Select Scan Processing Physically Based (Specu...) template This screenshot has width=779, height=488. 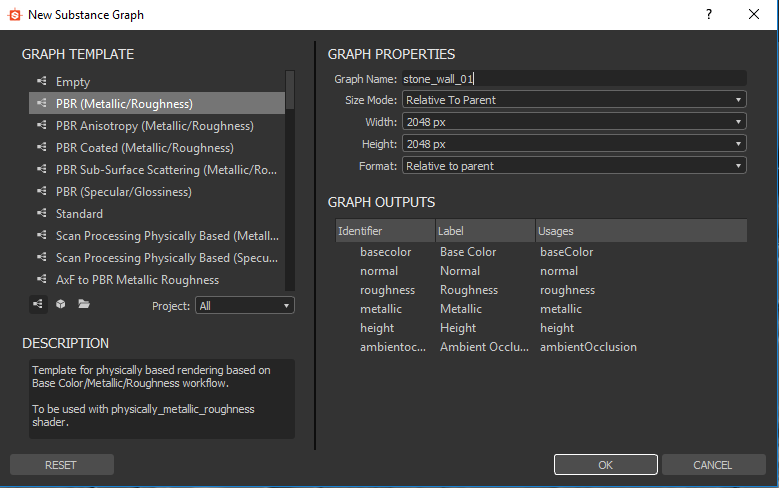click(157, 257)
